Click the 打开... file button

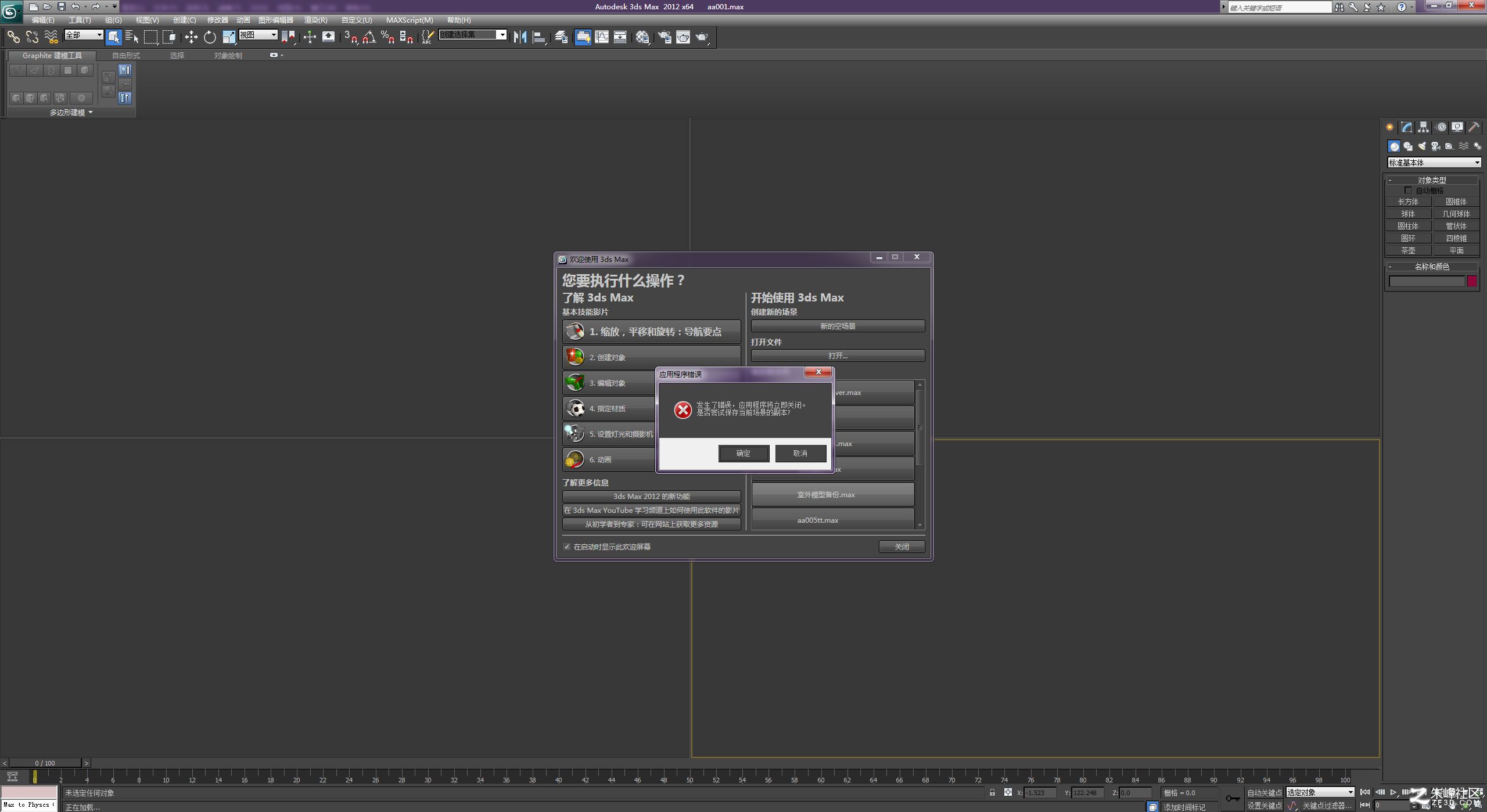click(838, 356)
